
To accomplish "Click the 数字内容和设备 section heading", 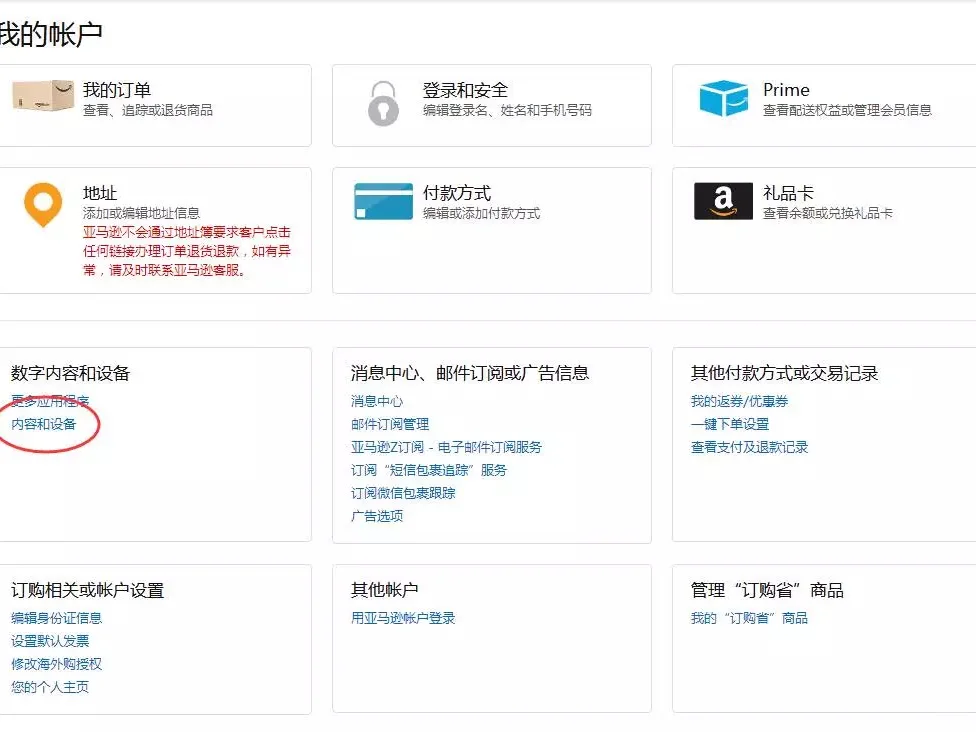I will coord(70,373).
